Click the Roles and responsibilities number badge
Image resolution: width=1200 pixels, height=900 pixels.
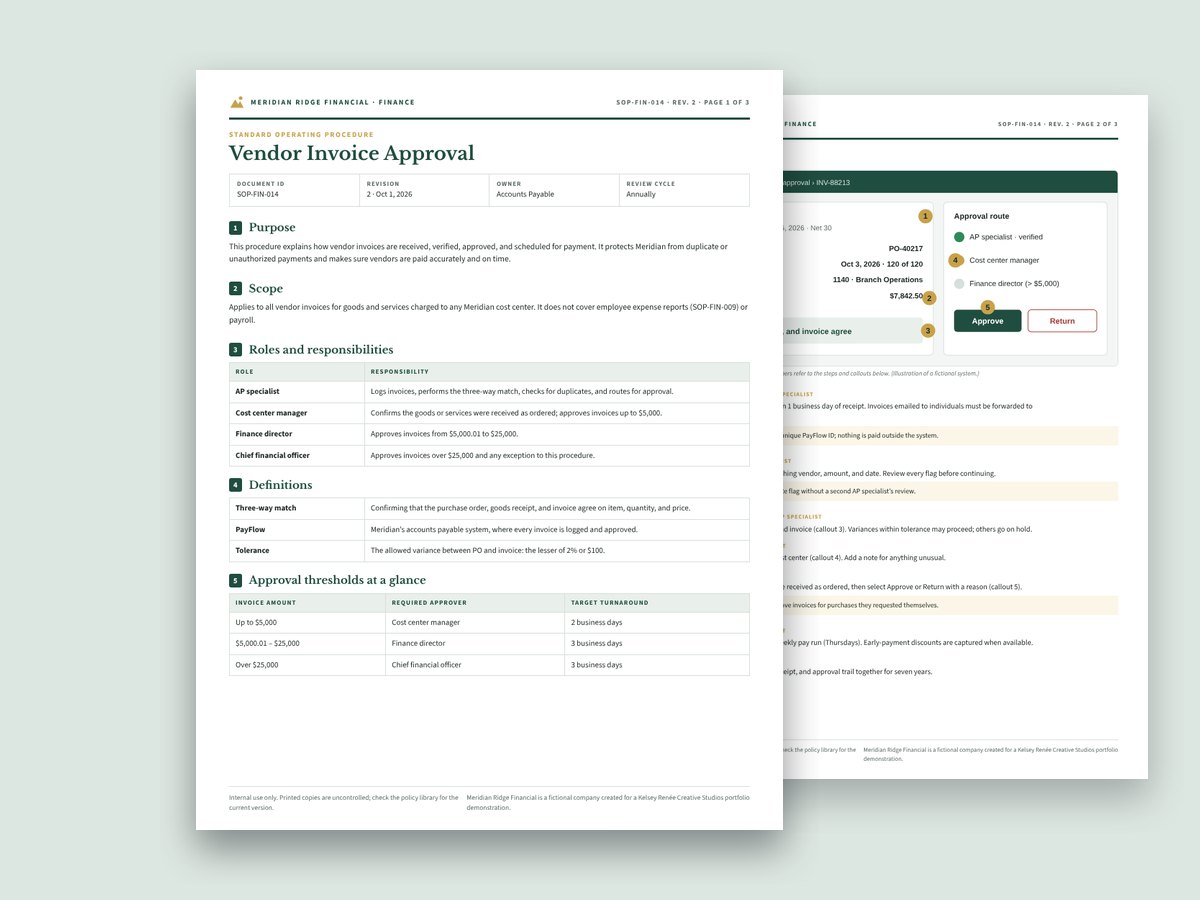point(235,350)
